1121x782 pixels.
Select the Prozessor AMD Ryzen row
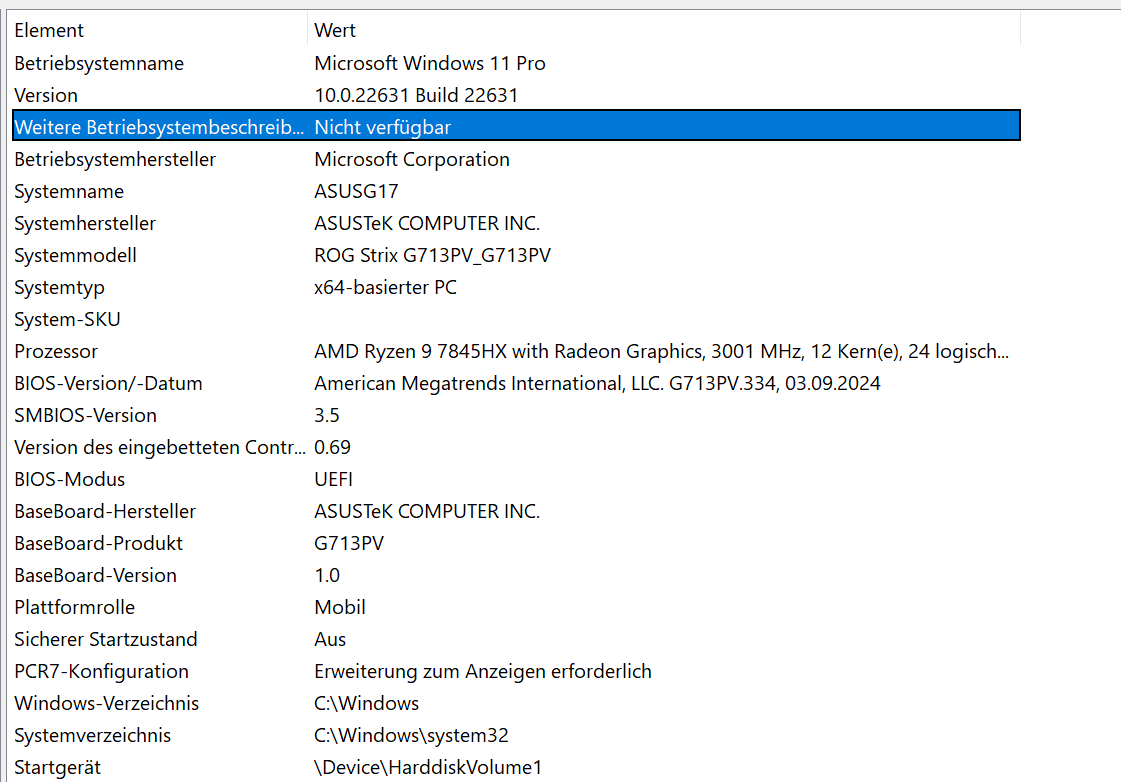56,351
